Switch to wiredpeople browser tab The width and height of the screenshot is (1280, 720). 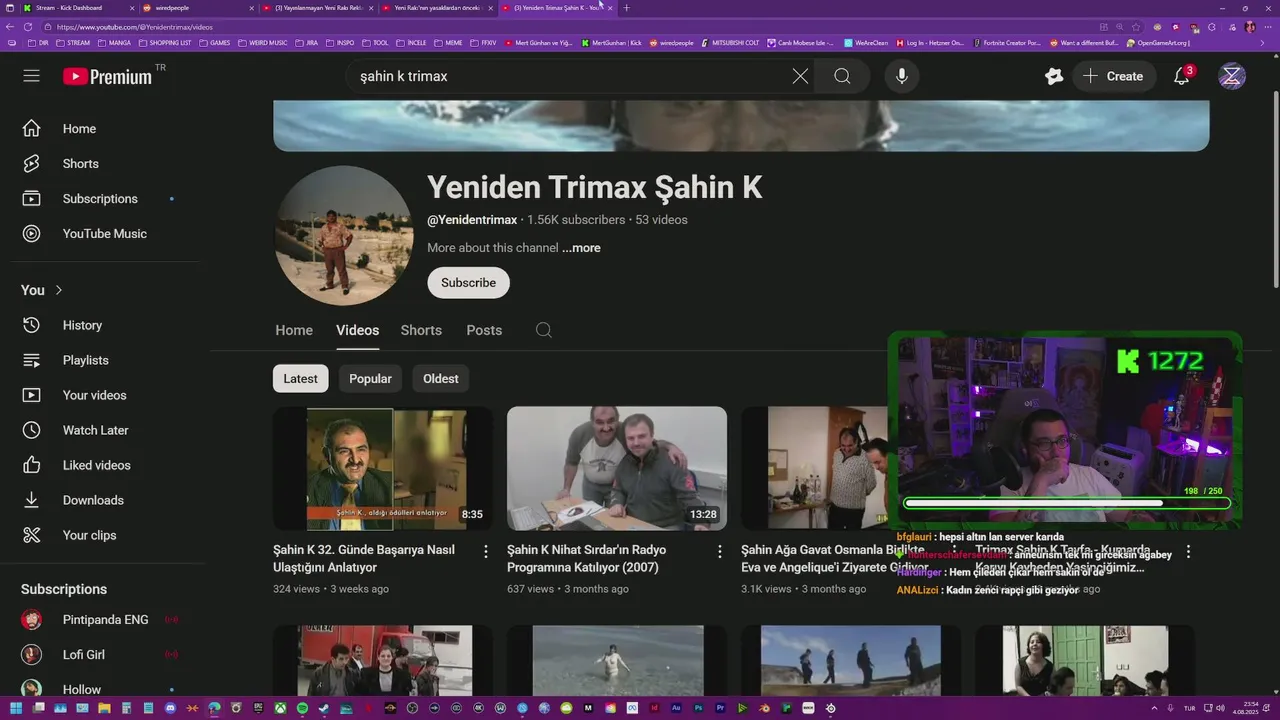[198, 8]
